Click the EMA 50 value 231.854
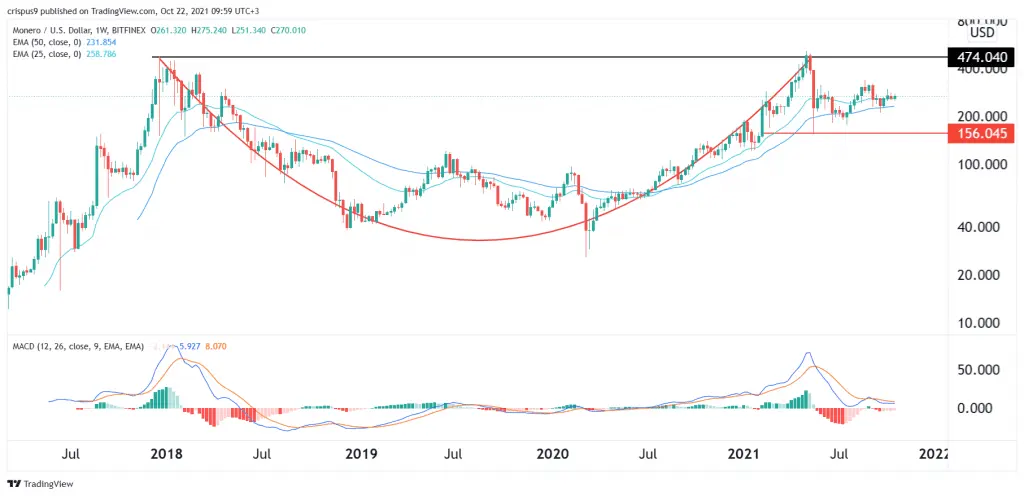 tap(103, 41)
